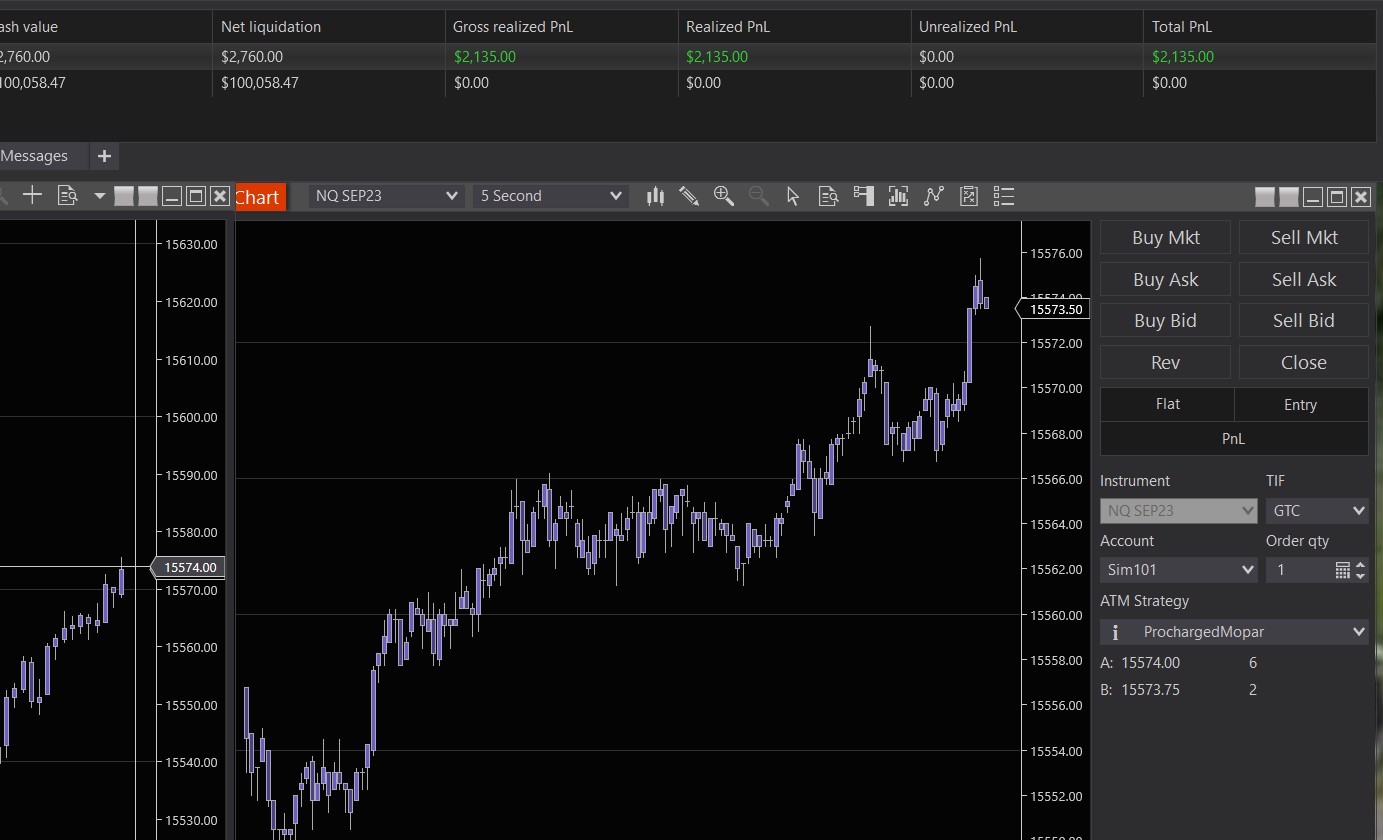Click the Rev reverse position button
The image size is (1383, 840).
point(1165,363)
